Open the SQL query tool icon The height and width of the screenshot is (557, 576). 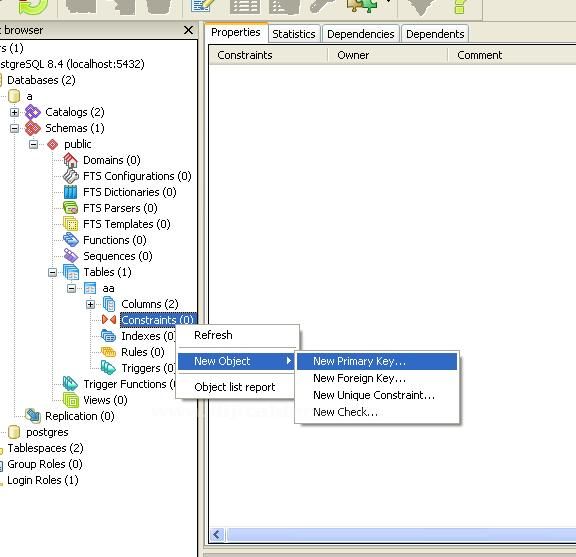coord(203,6)
